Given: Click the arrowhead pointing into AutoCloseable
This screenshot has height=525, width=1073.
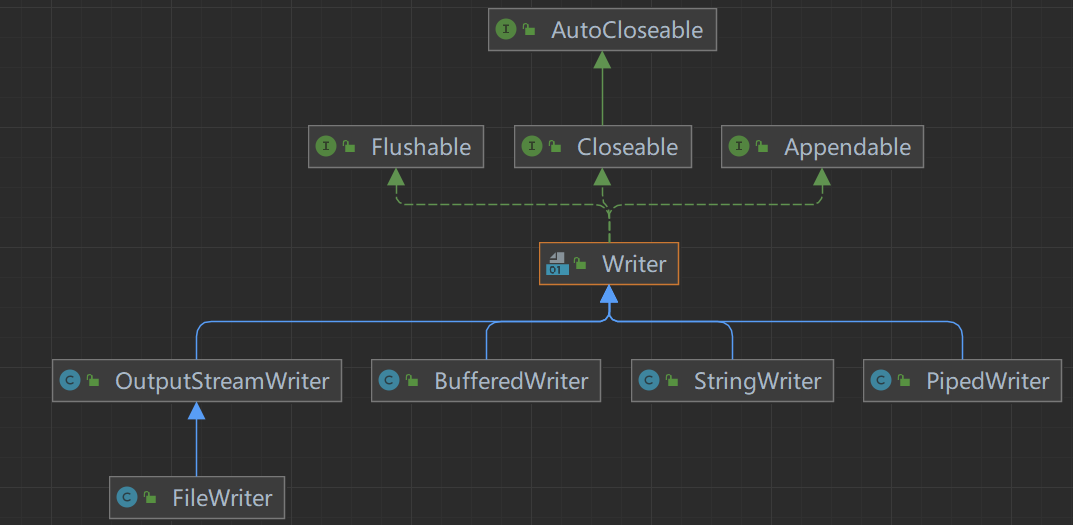Looking at the screenshot, I should (602, 60).
